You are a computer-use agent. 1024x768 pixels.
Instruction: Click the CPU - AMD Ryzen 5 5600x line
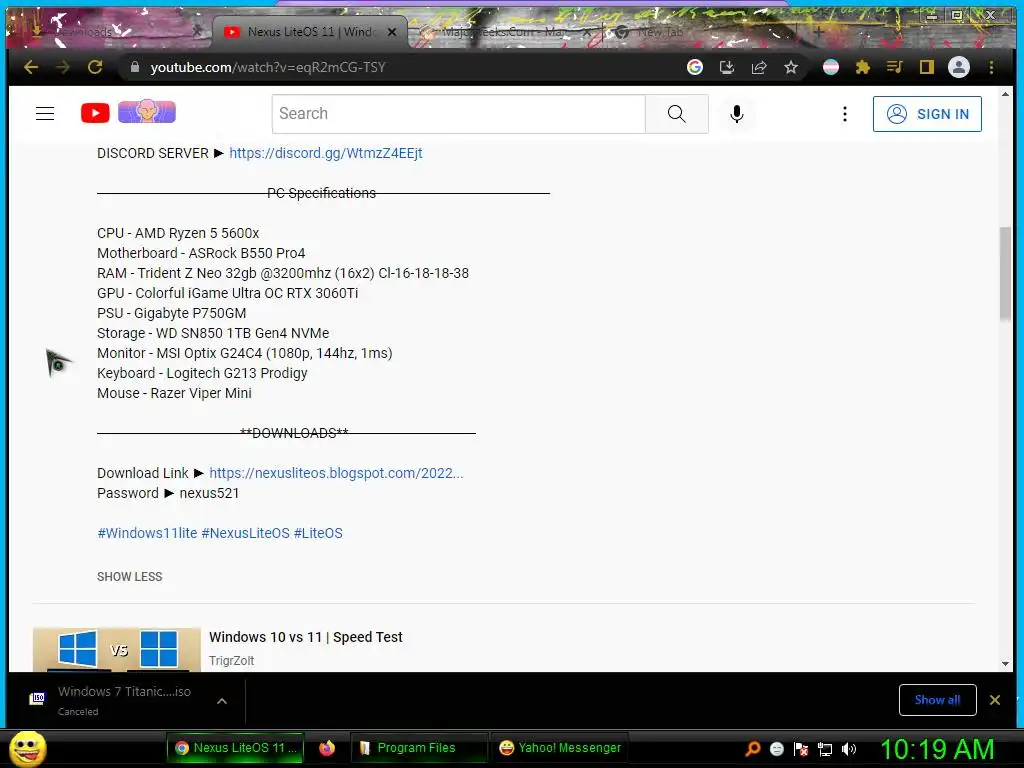coord(178,233)
